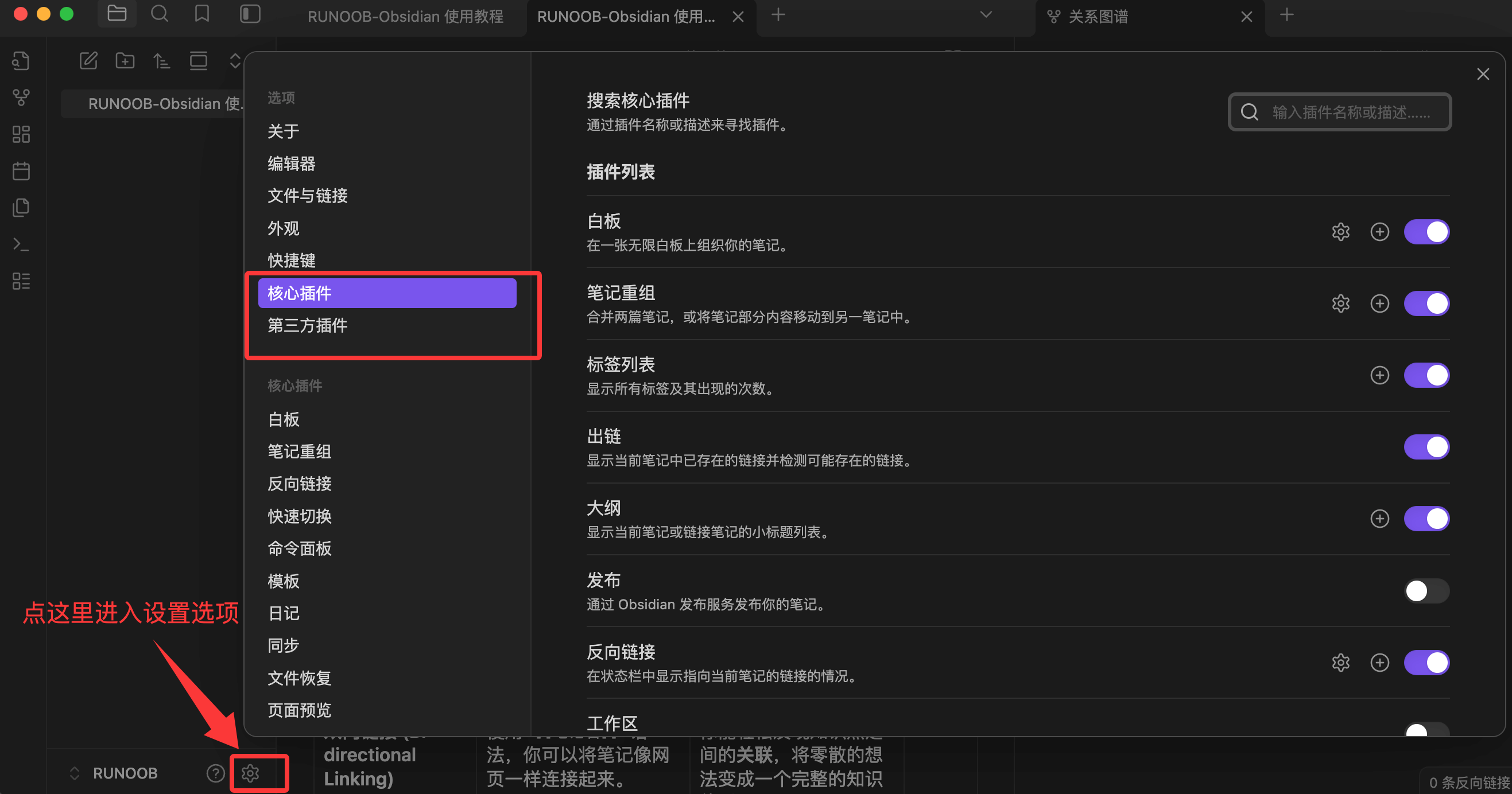Enable the 发布 plugin toggle
Image resolution: width=1512 pixels, height=794 pixels.
(x=1426, y=591)
